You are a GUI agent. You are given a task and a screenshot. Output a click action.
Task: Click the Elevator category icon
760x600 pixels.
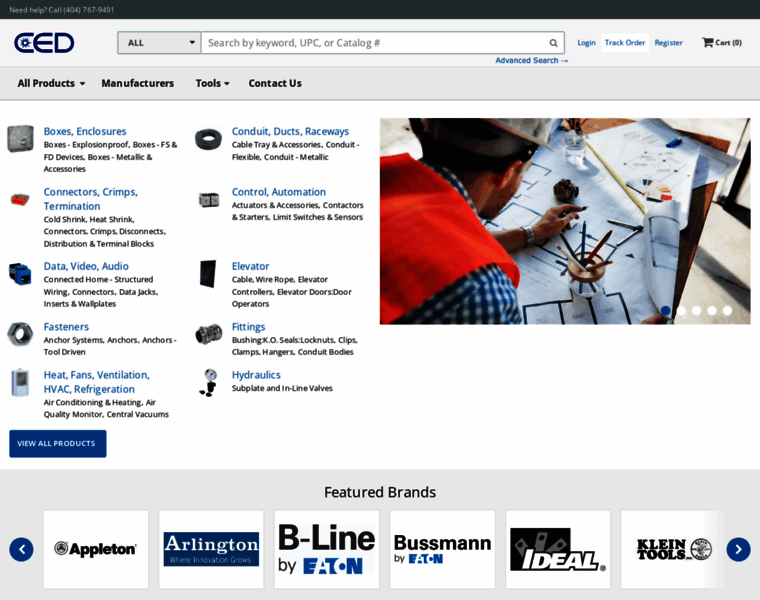pos(208,274)
